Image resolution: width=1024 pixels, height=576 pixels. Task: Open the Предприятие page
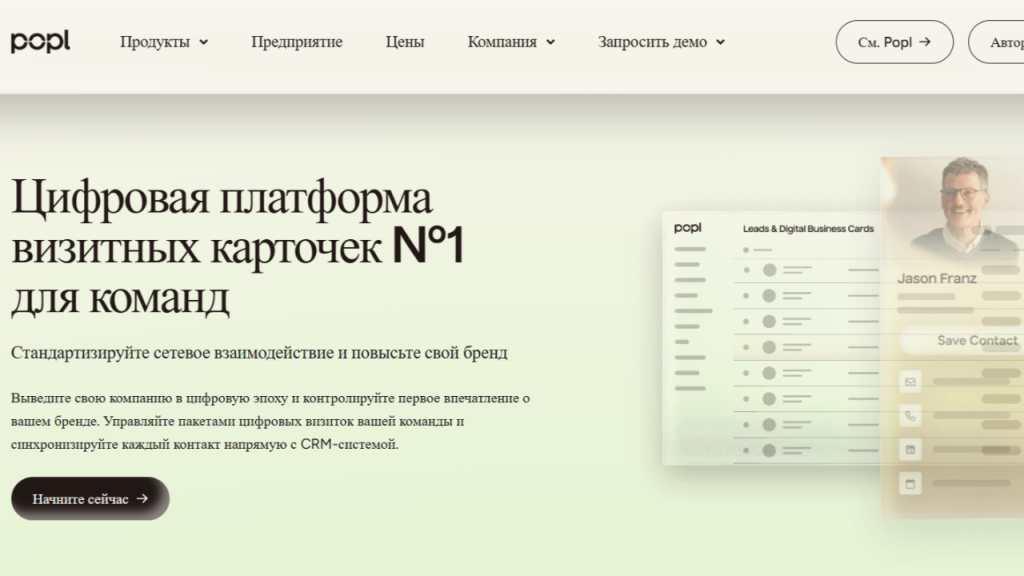pyautogui.click(x=296, y=42)
